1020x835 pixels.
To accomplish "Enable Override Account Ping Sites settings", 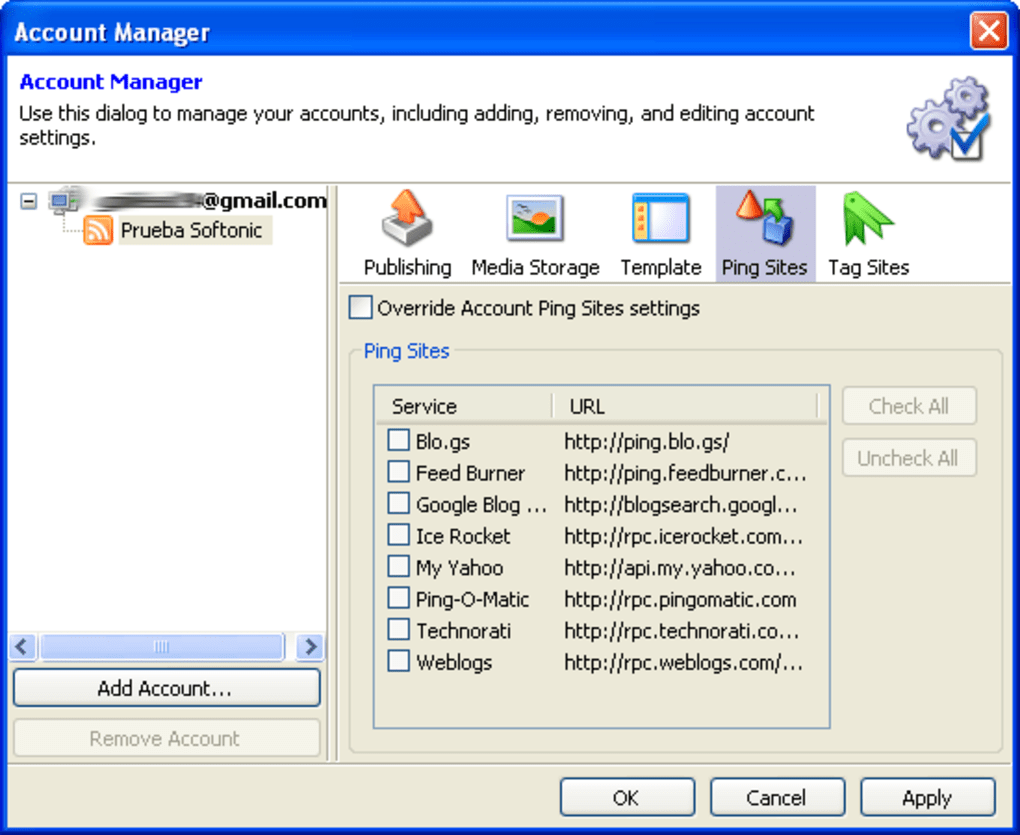I will click(360, 308).
